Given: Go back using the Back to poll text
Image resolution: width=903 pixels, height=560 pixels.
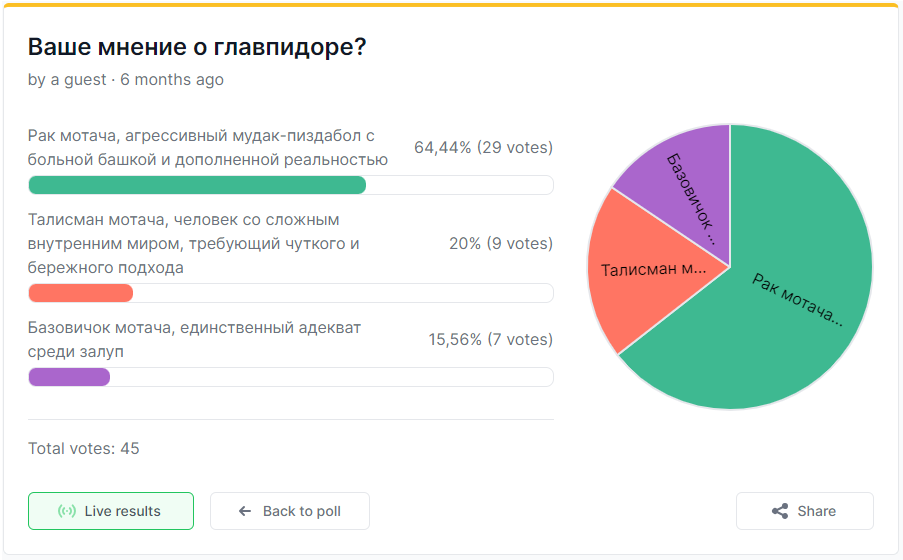Looking at the screenshot, I should (x=301, y=511).
